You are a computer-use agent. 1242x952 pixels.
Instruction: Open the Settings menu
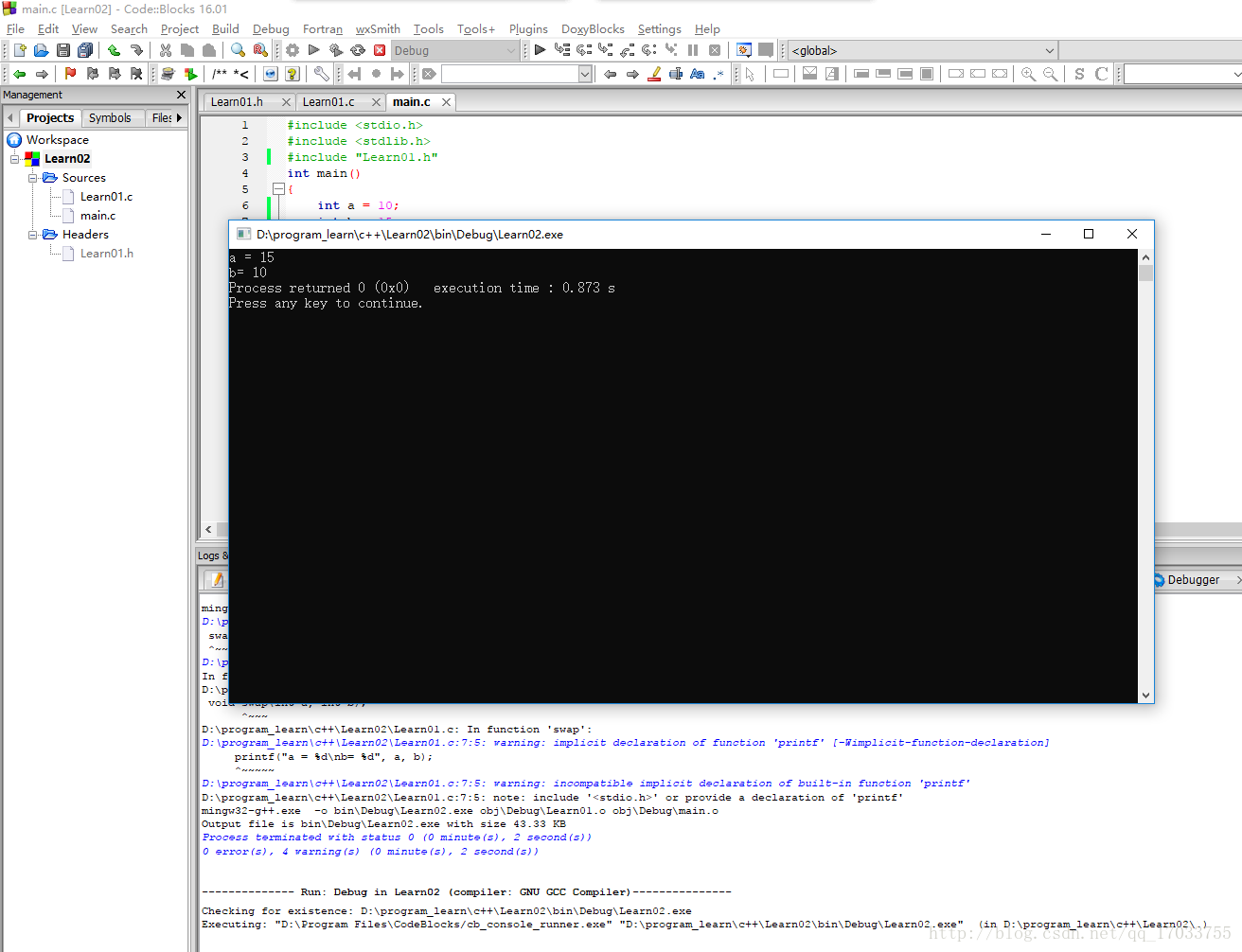[x=659, y=29]
